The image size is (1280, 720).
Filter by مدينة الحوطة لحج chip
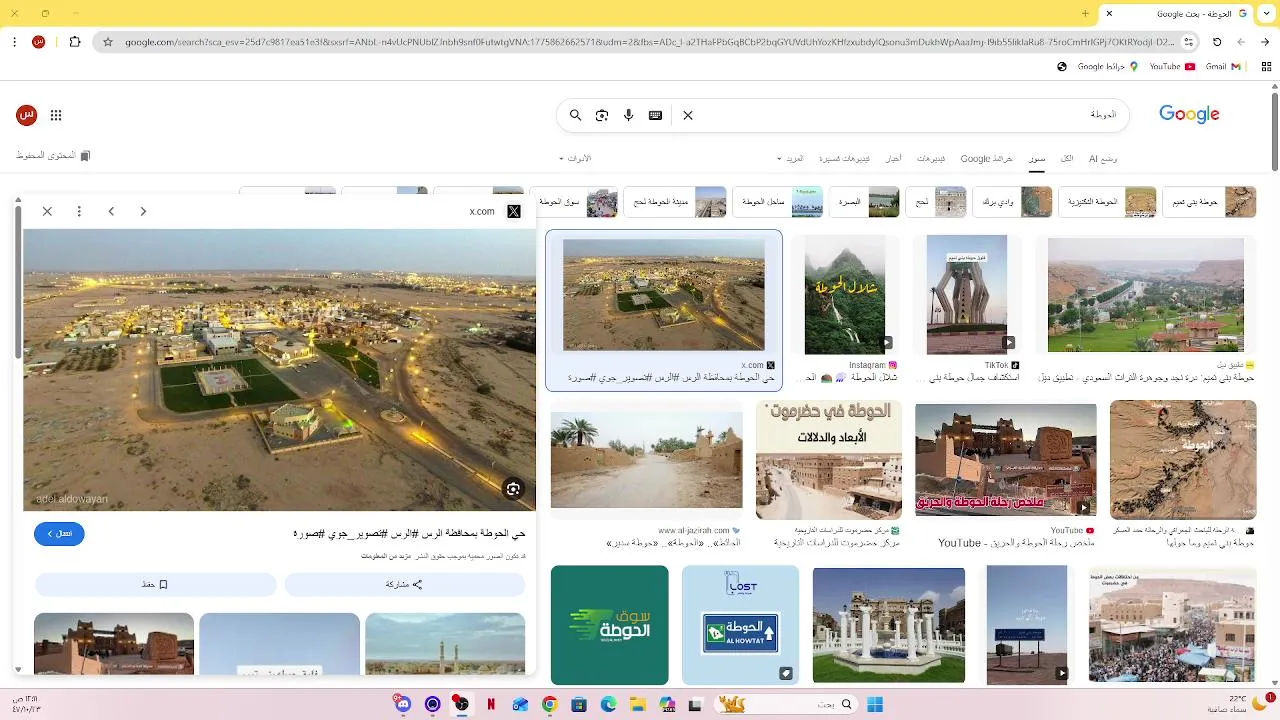coord(675,202)
